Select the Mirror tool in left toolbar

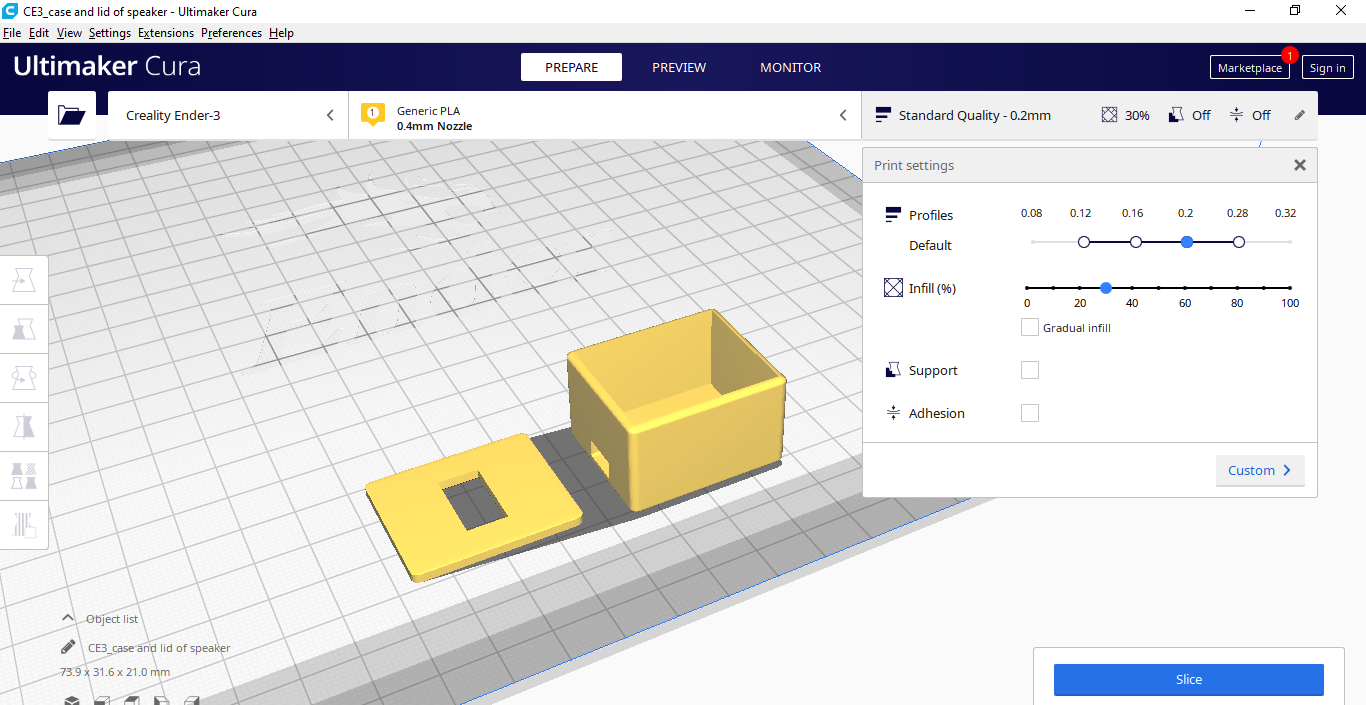tap(24, 427)
